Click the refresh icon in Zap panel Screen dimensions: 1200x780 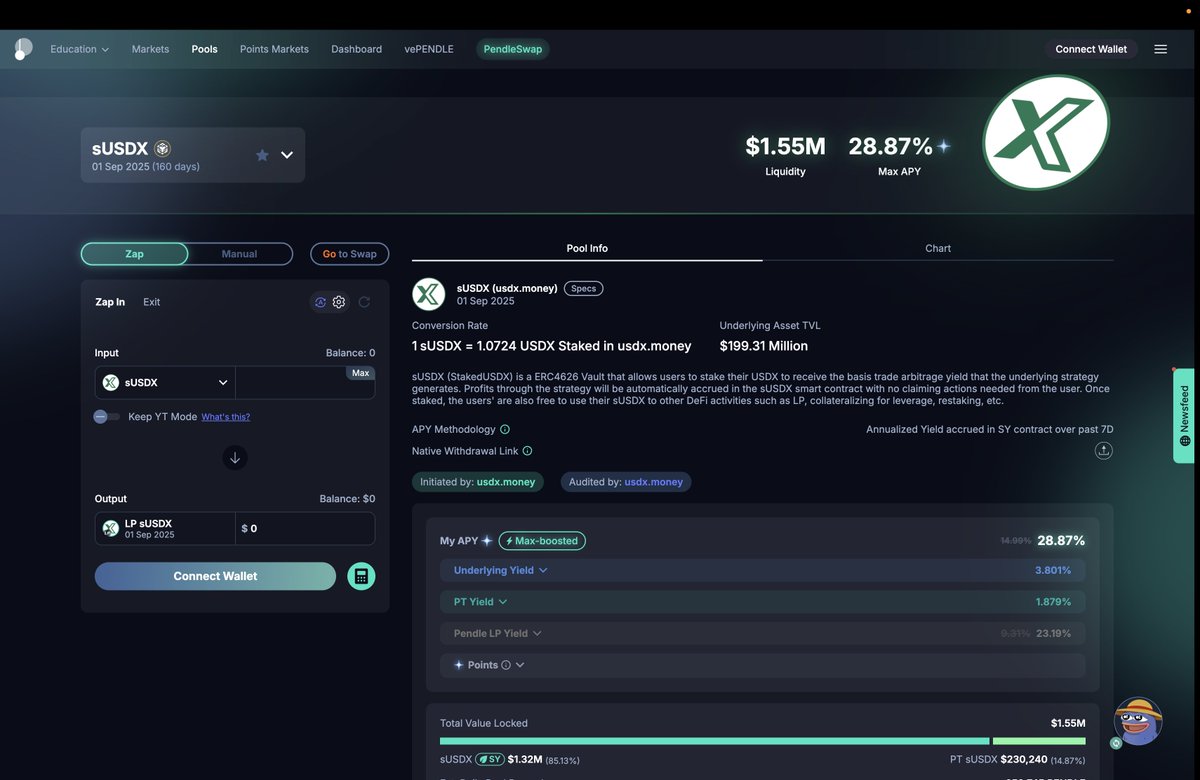click(364, 302)
